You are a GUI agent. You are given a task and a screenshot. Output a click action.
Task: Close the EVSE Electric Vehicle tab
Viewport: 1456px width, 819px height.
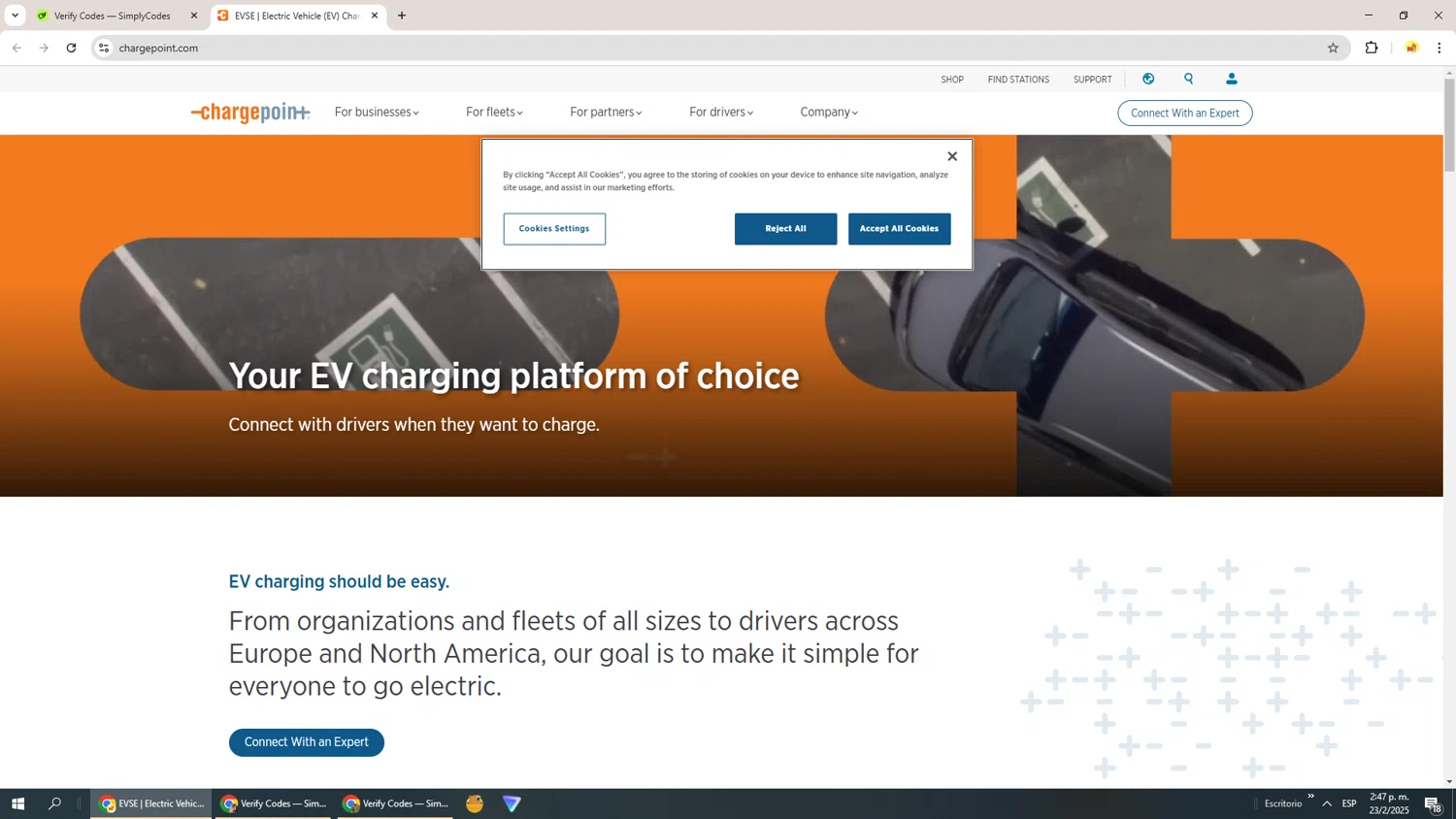coord(375,16)
